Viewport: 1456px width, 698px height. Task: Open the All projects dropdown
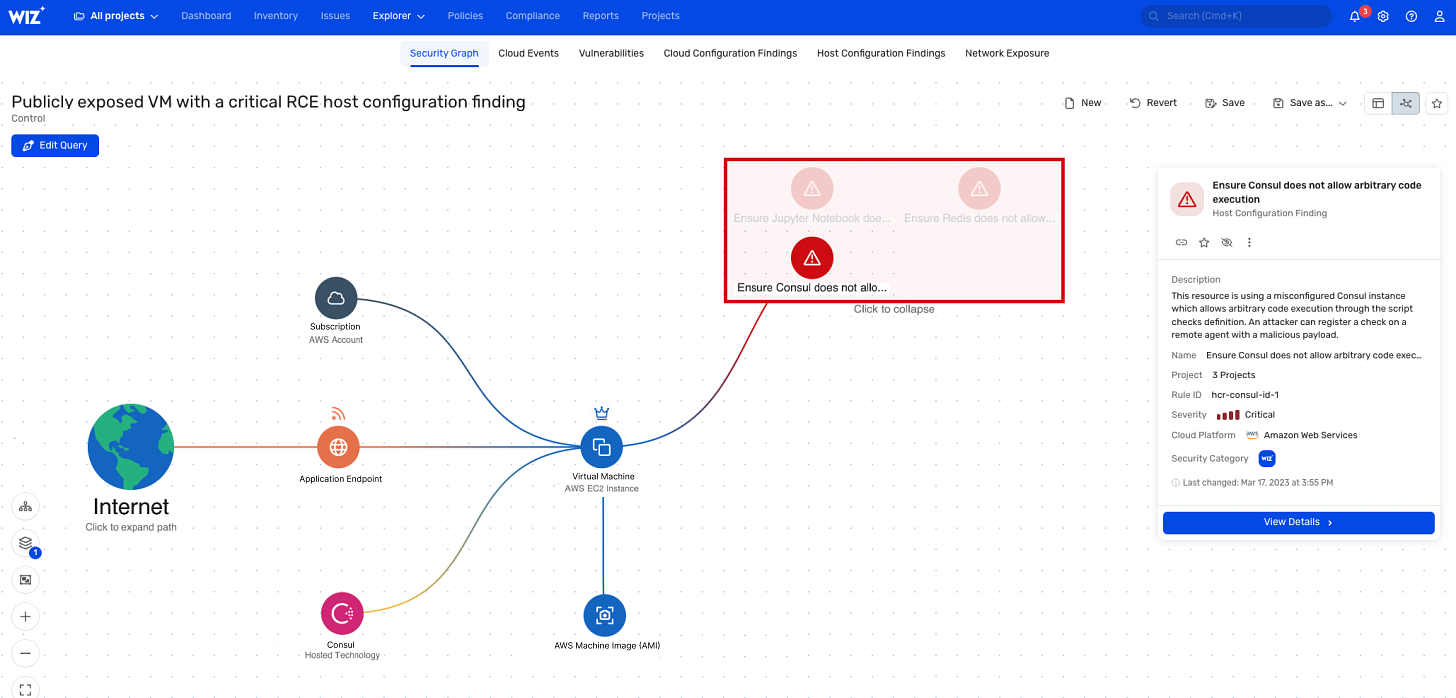click(x=116, y=16)
